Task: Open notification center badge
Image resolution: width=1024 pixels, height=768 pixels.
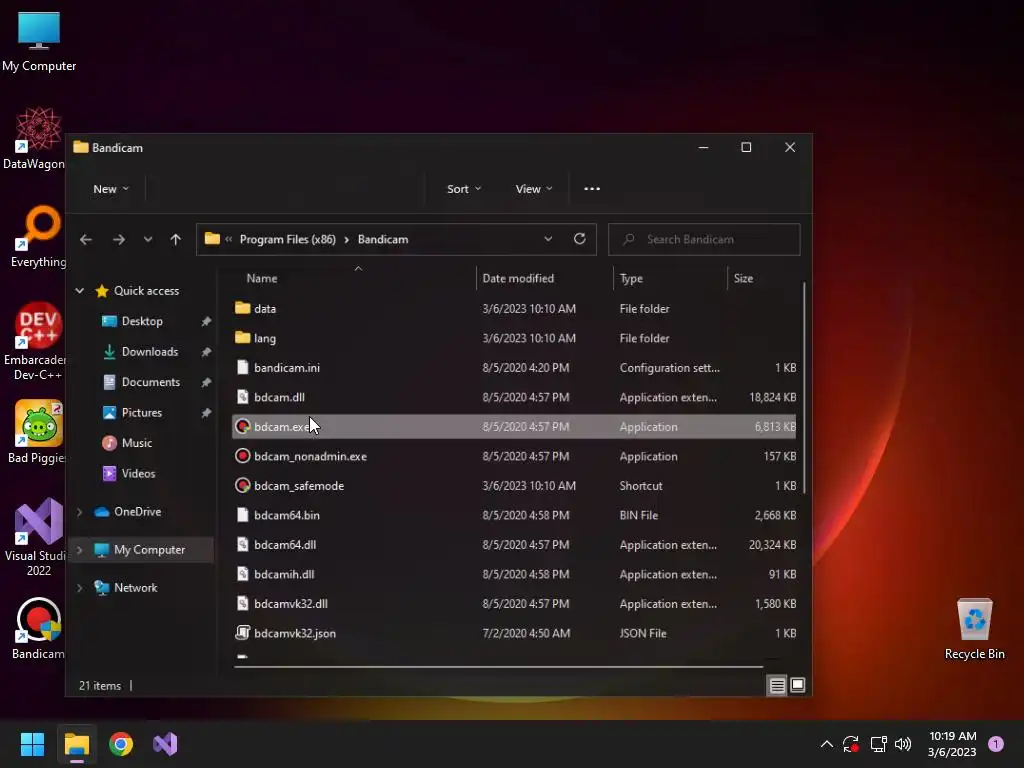Action: (x=996, y=744)
